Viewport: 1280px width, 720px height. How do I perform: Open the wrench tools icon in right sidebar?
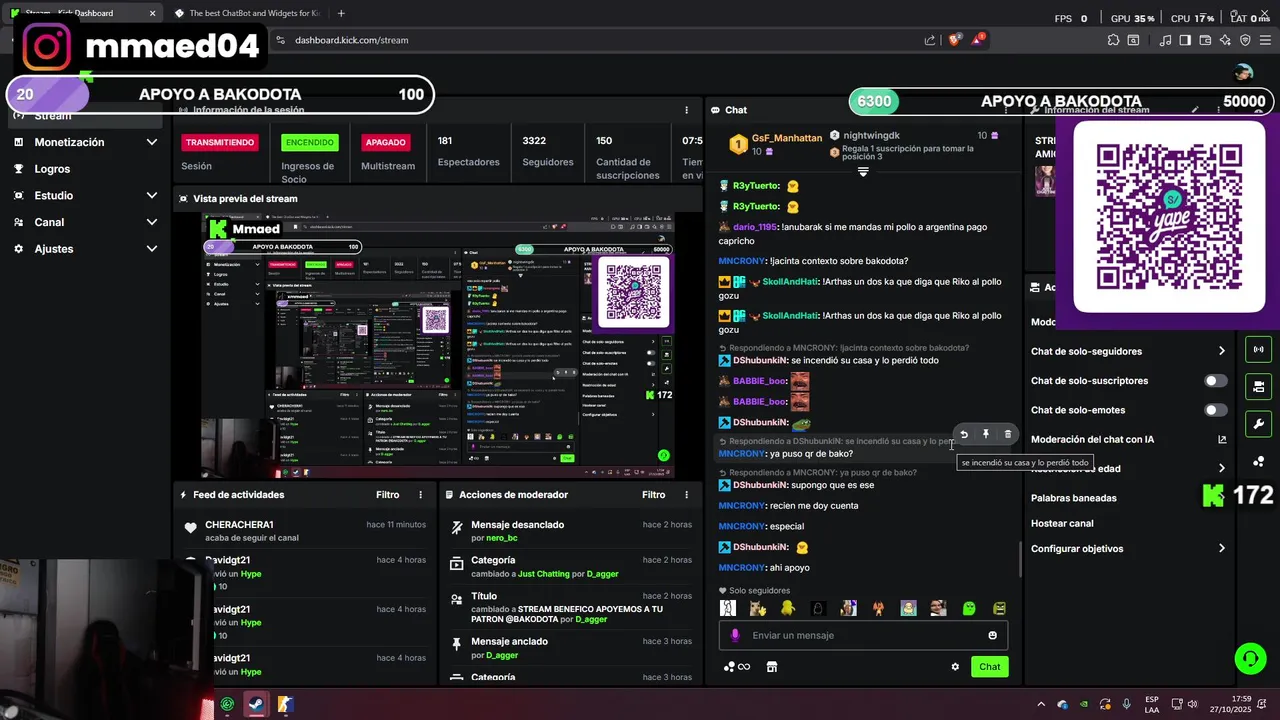coord(1258,424)
